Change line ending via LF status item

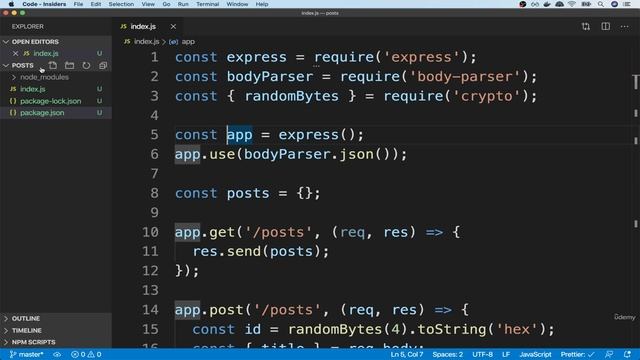[506, 354]
